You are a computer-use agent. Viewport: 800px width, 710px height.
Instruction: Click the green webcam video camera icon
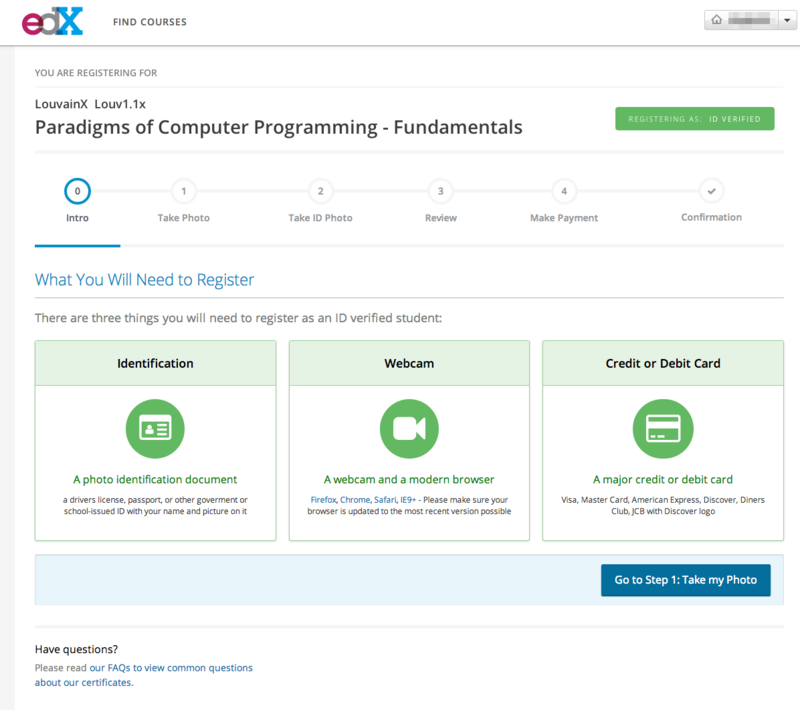(x=409, y=428)
